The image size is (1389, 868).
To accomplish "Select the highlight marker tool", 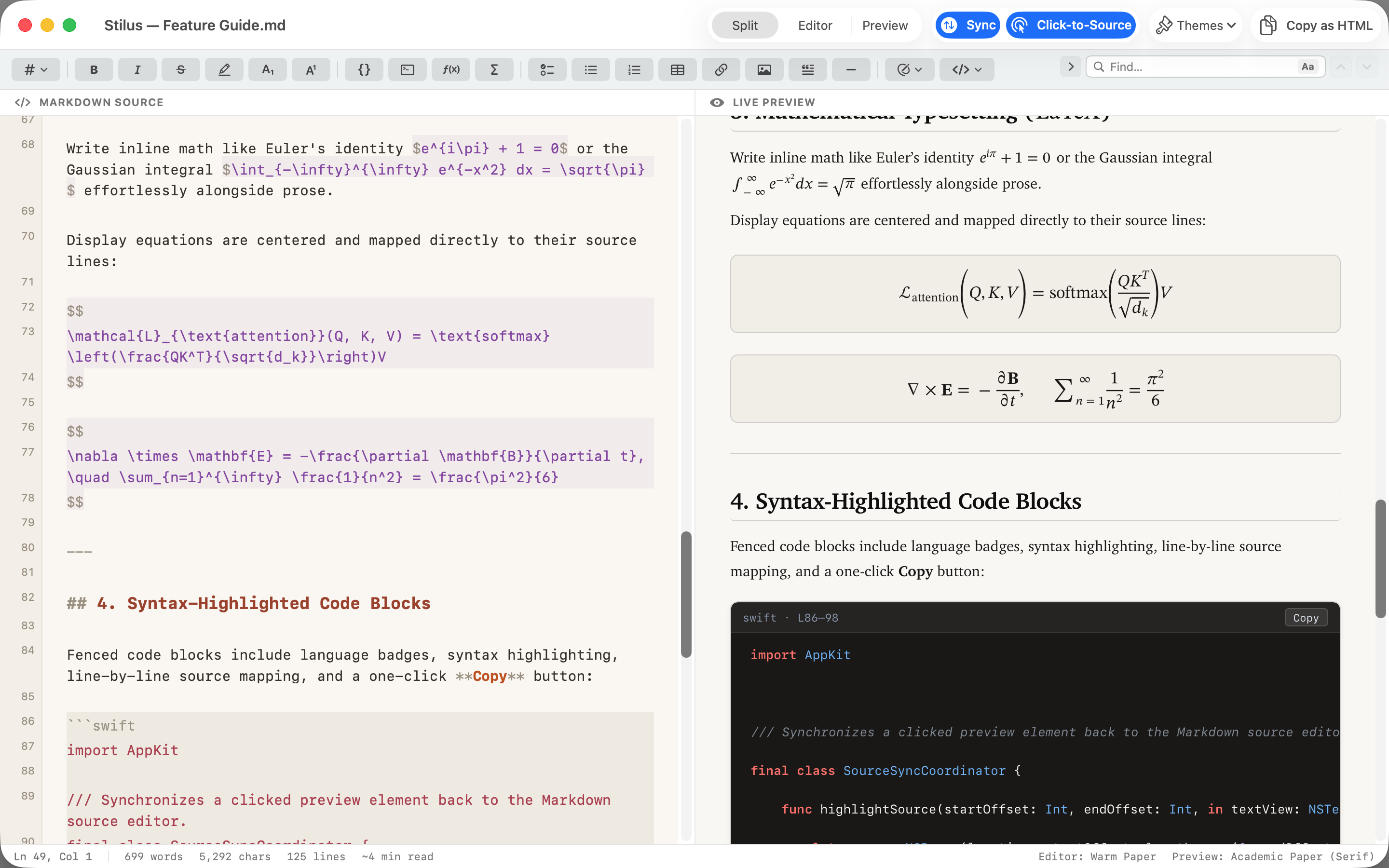I will tap(224, 69).
